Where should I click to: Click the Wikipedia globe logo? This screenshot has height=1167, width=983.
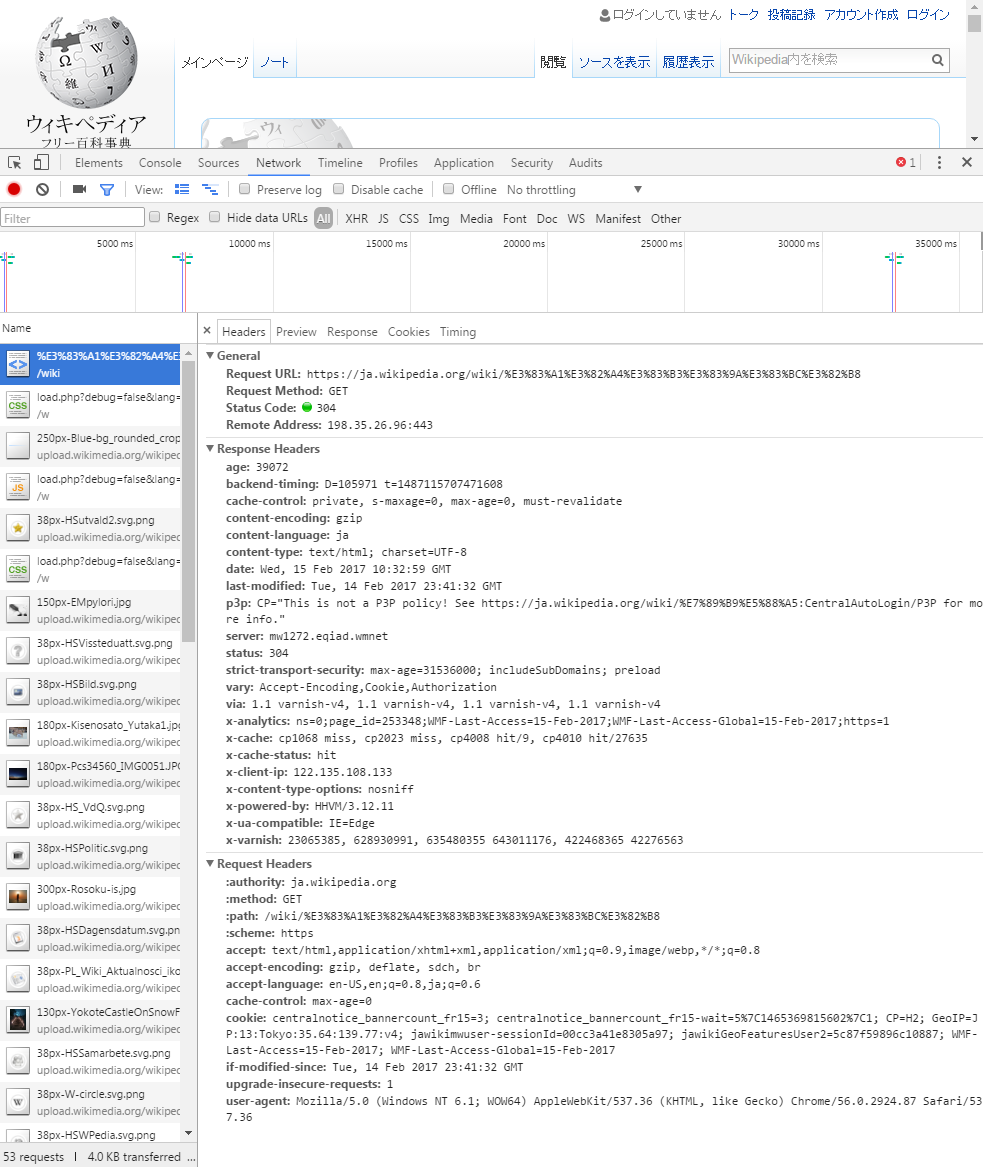point(87,63)
